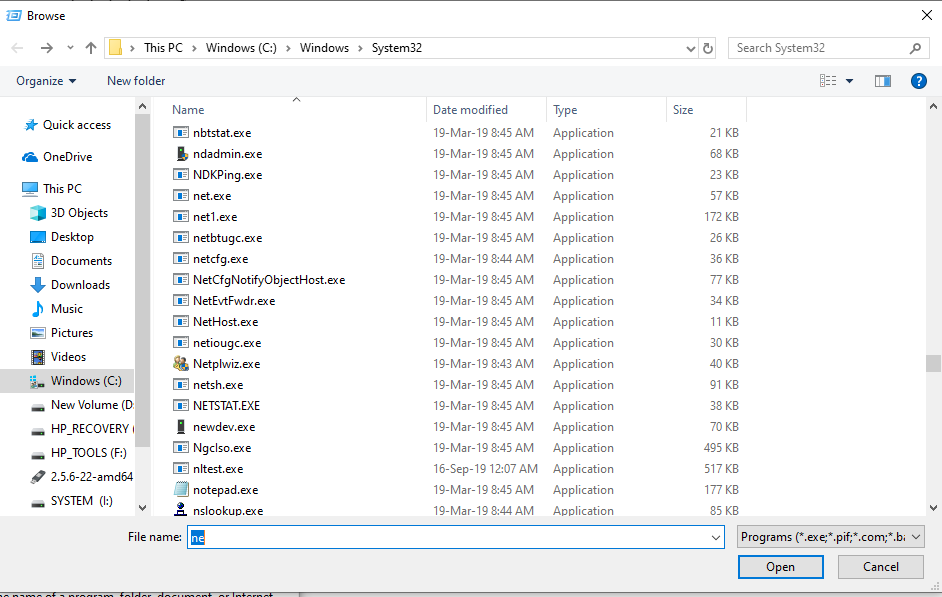
Task: Open the Programs file type filter
Action: (x=831, y=537)
